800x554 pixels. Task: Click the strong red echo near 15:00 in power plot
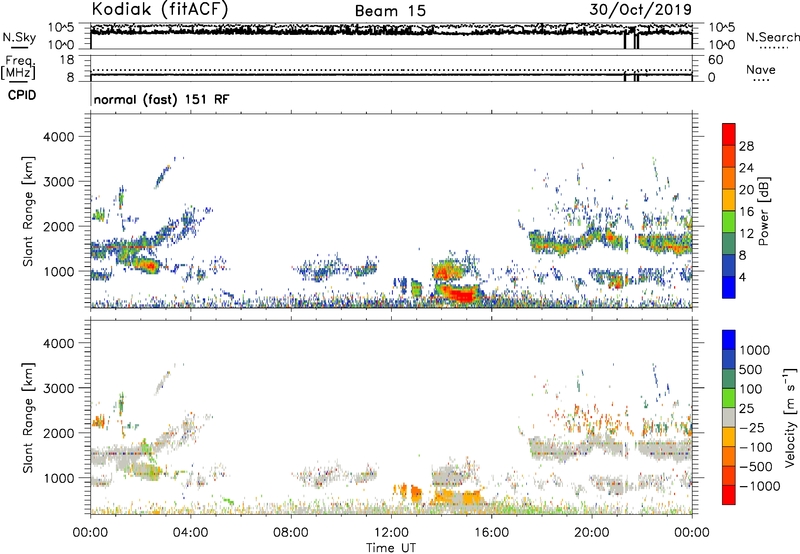pos(462,294)
